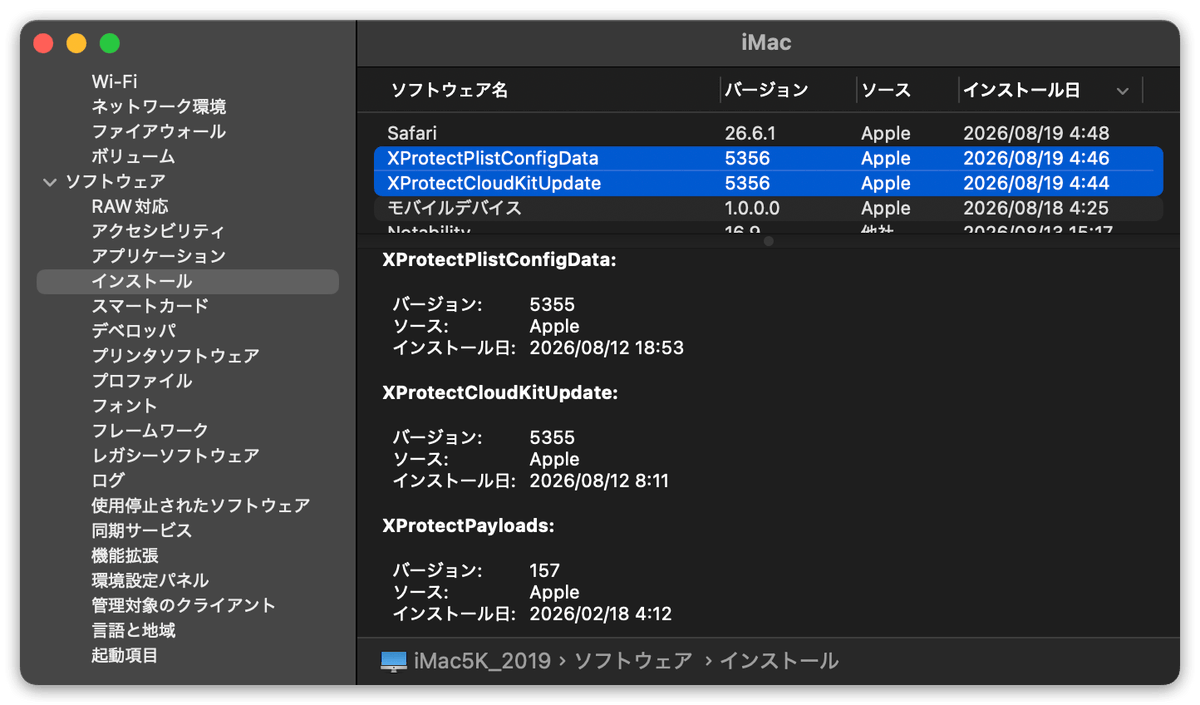Screen dimensions: 1200x705
Task: Select the XProtectCloudKitUpdate row
Action: 768,183
